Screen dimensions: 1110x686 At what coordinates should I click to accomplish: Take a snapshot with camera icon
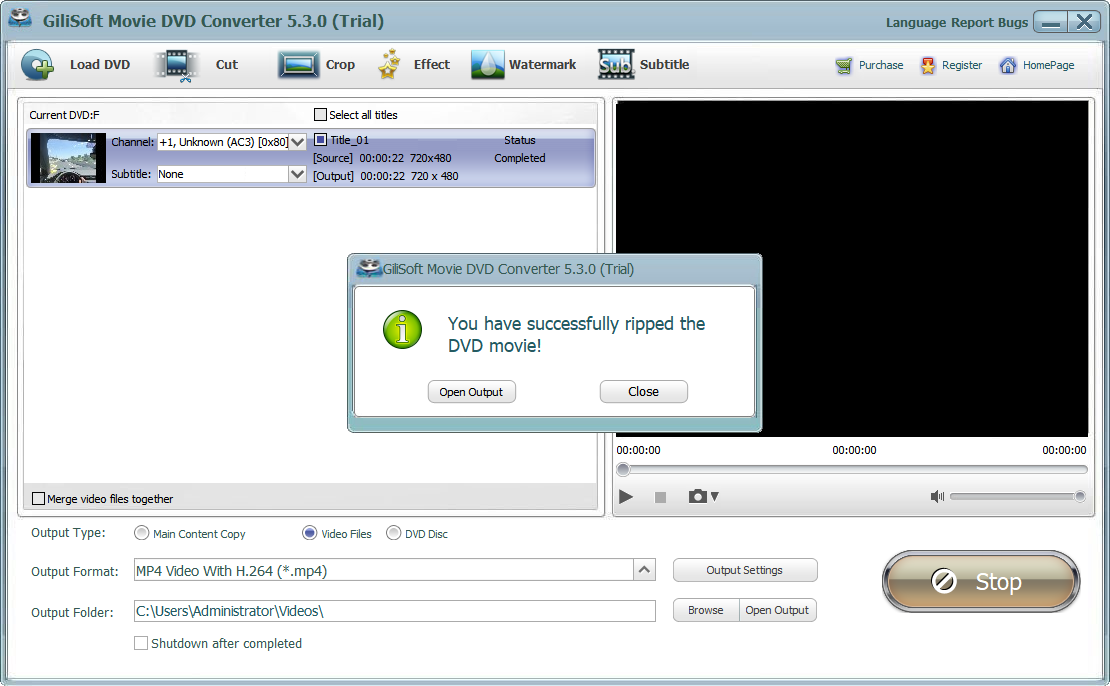pyautogui.click(x=698, y=496)
